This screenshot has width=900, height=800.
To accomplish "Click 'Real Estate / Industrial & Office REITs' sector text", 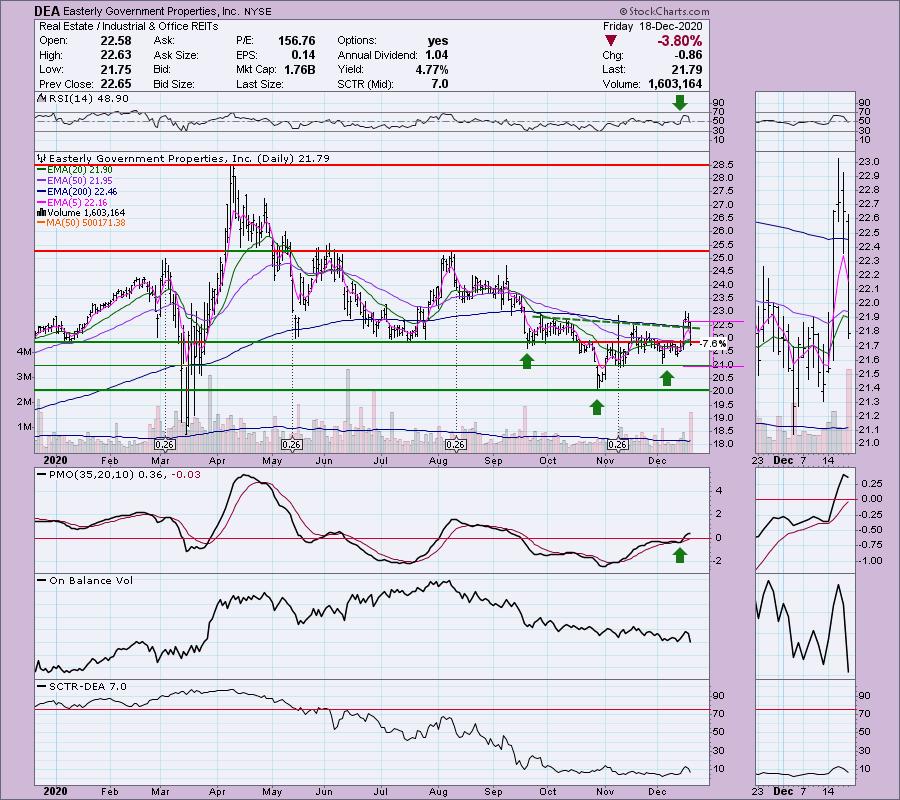I will pos(129,26).
